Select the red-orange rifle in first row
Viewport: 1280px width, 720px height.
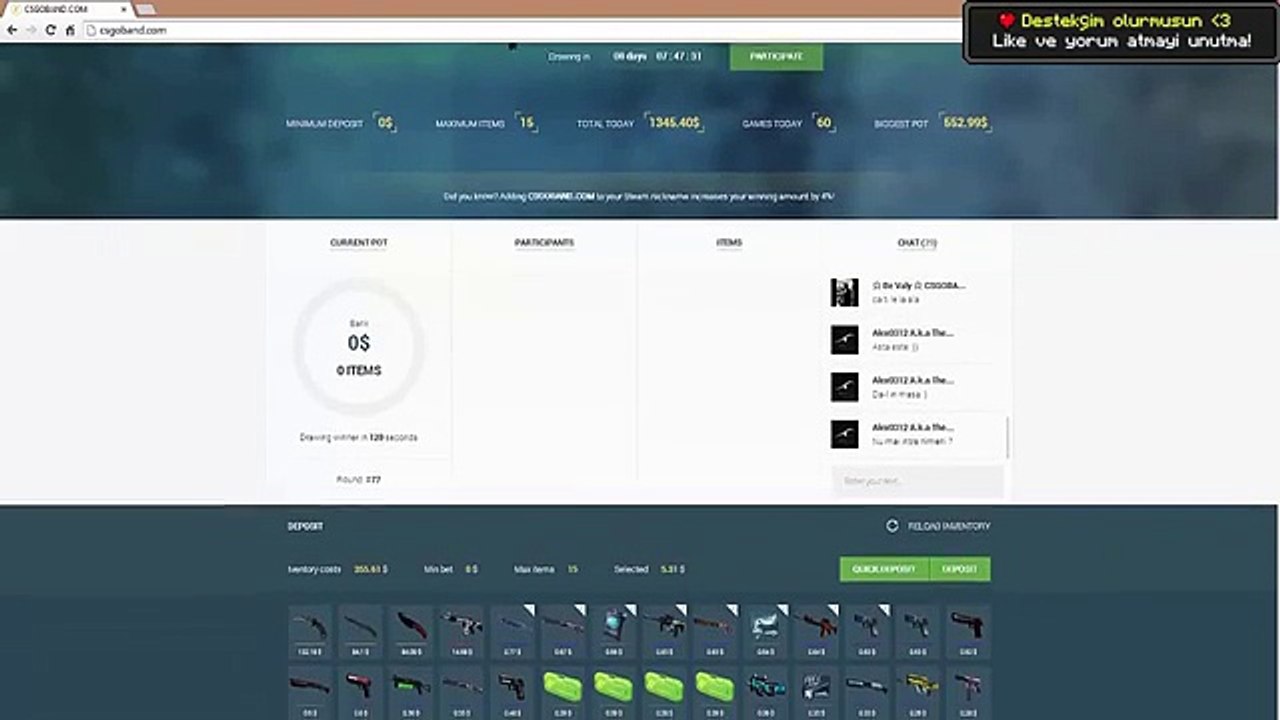(x=817, y=631)
